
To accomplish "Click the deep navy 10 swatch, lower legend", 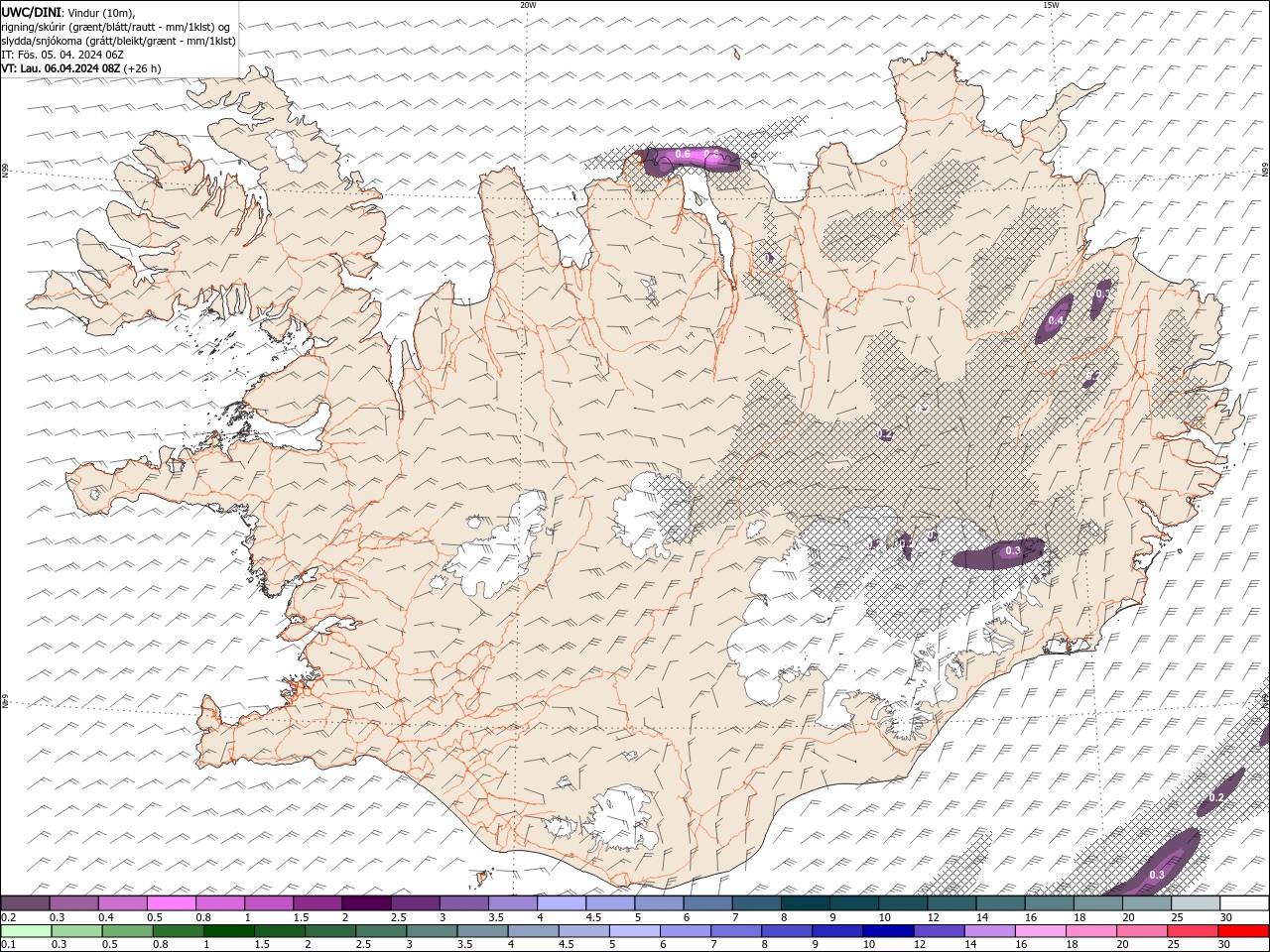I will tap(888, 930).
